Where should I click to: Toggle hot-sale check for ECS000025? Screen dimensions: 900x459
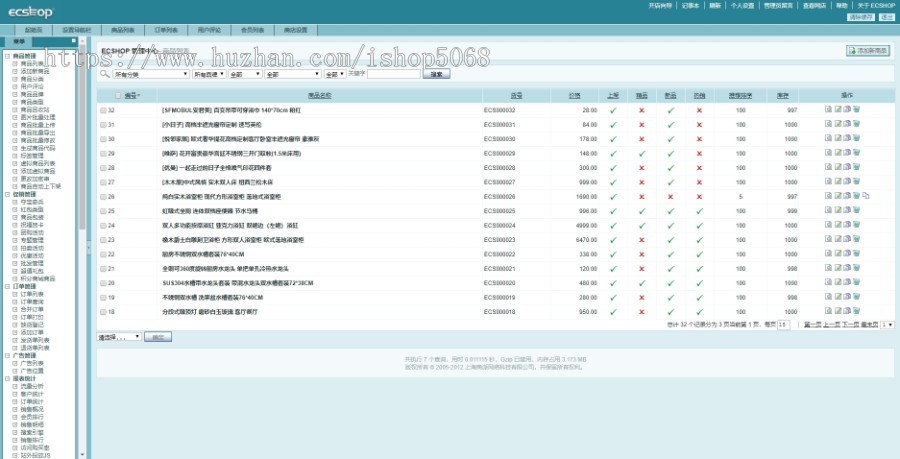[699, 211]
